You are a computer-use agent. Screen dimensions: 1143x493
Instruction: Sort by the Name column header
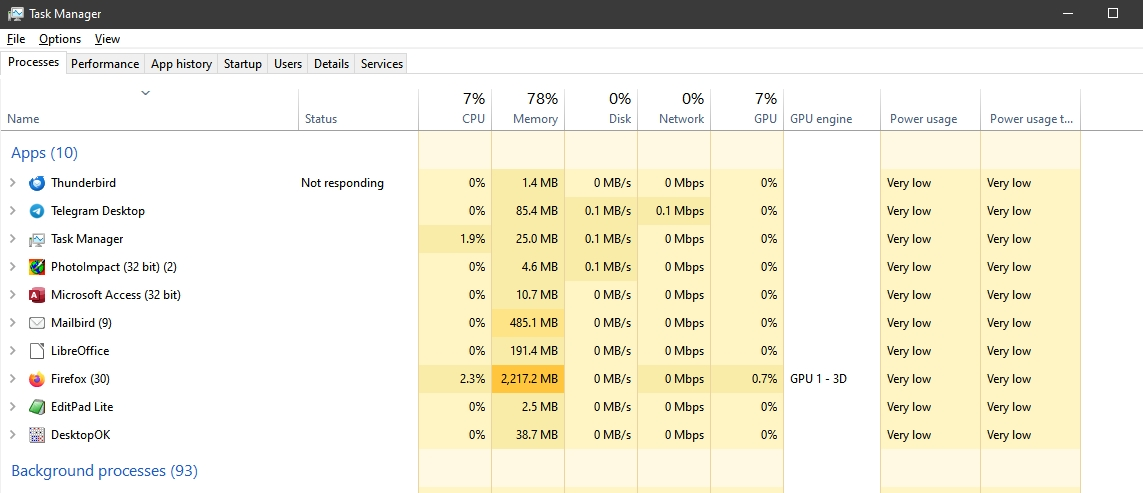(x=149, y=109)
